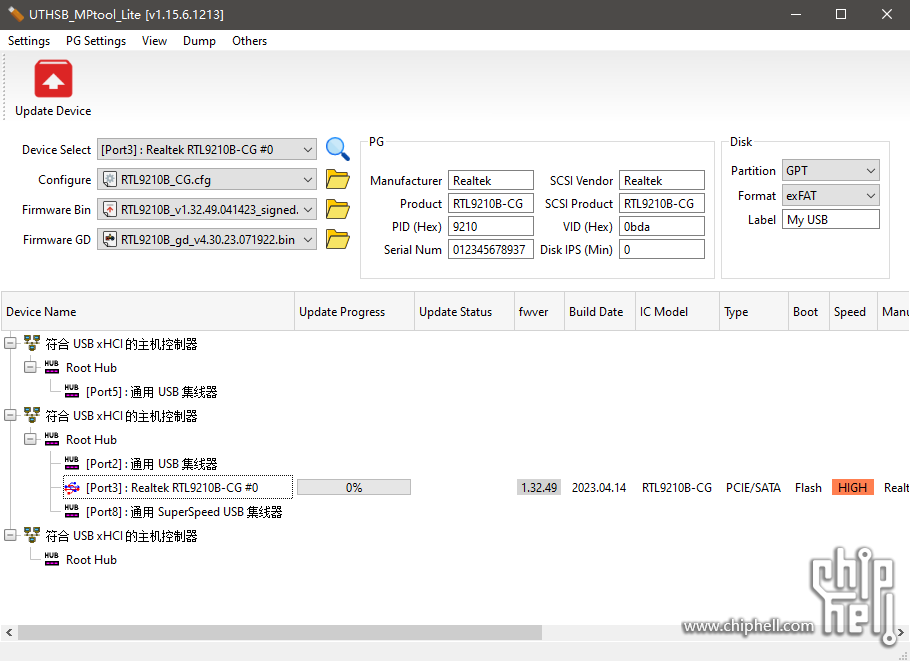Open the View menu
This screenshot has width=910, height=661.
(154, 41)
